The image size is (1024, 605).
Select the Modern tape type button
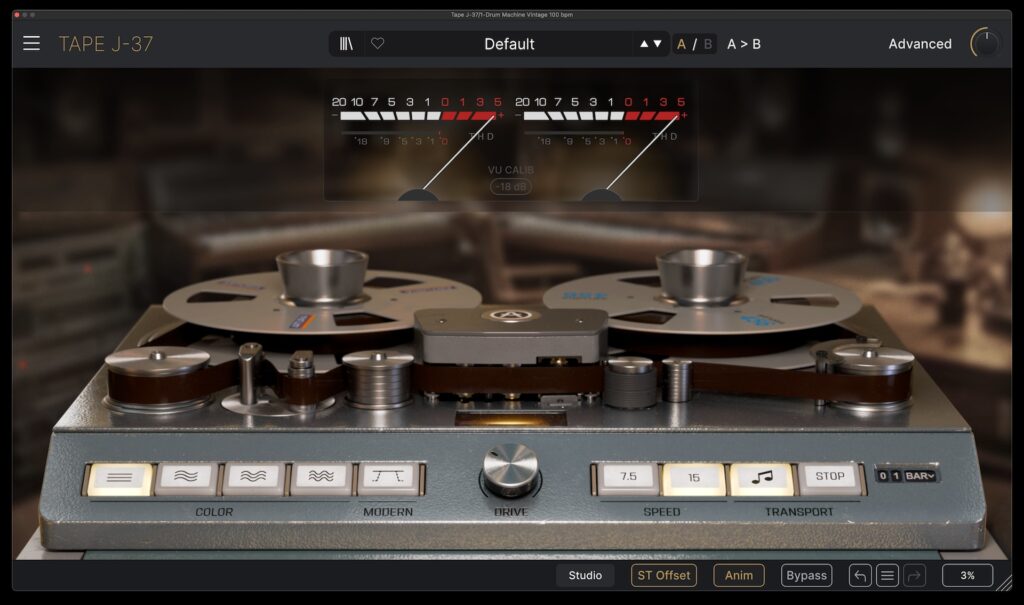(x=389, y=478)
